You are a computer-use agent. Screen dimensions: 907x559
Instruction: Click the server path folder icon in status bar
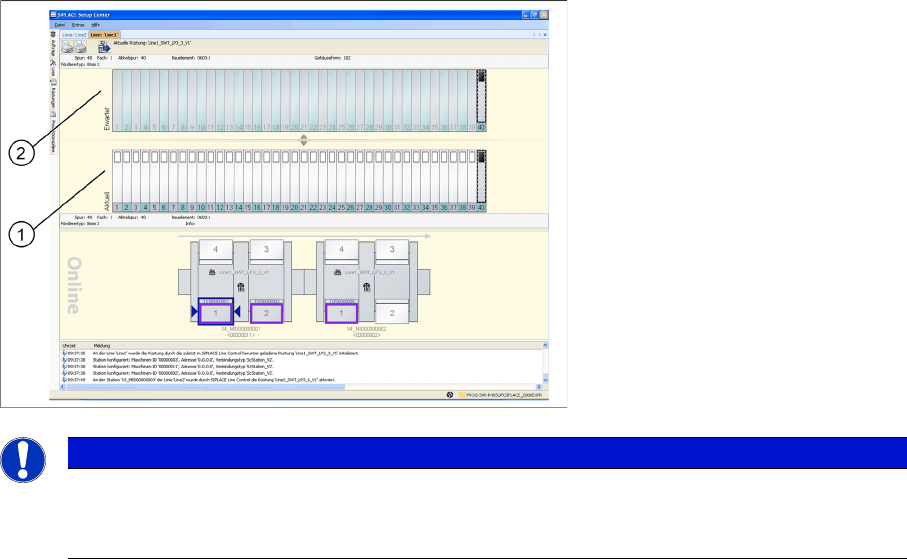pyautogui.click(x=462, y=395)
